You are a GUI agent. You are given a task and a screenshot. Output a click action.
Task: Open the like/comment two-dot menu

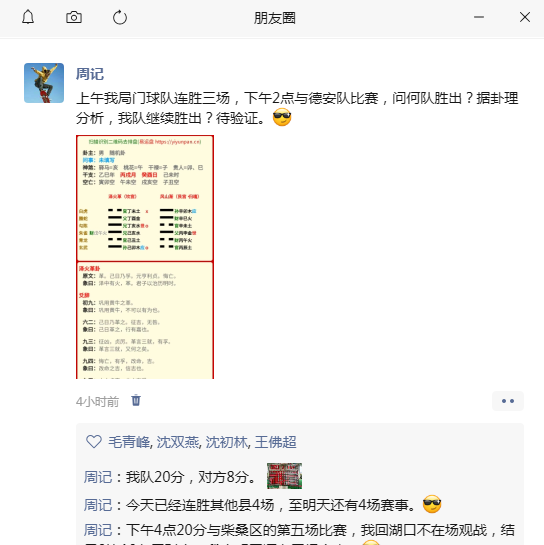[508, 401]
